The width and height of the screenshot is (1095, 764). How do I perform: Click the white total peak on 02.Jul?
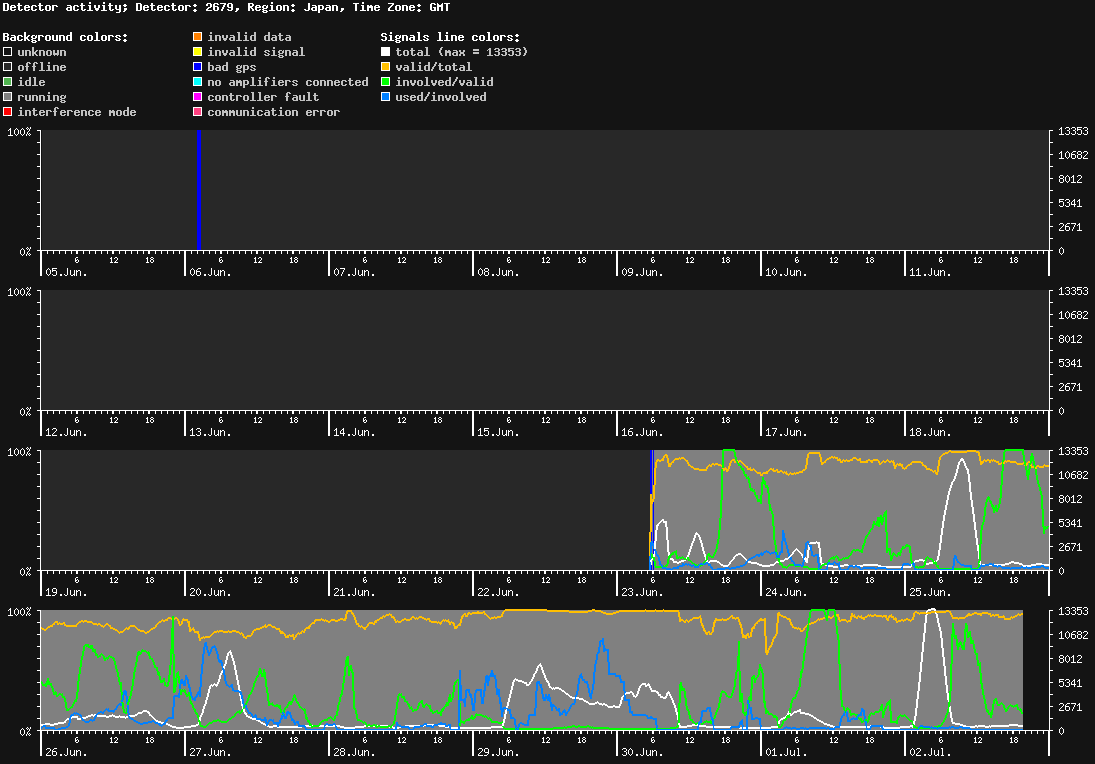932,611
